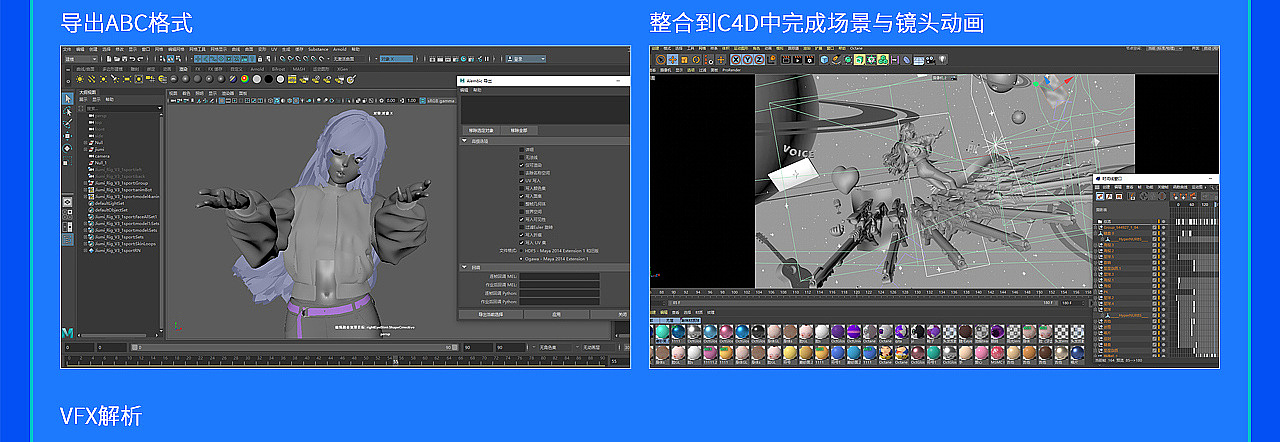Select the camera item in Maya Outliner
1280x442 pixels.
(102, 156)
